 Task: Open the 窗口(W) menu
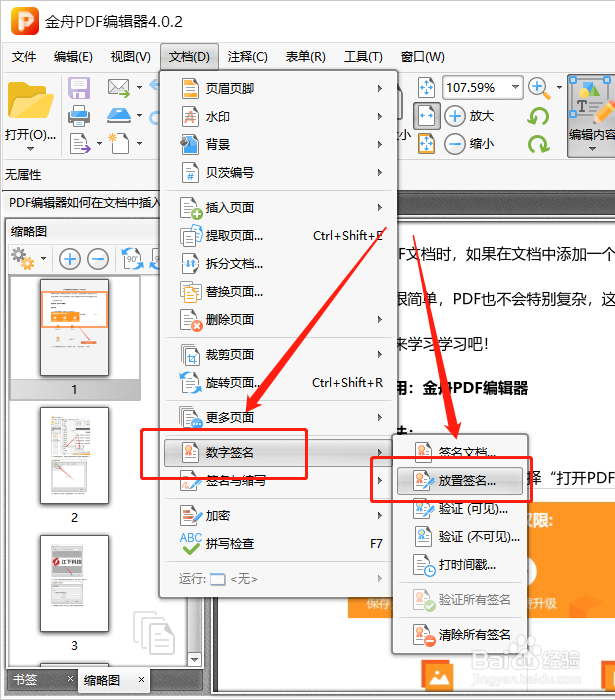[422, 57]
